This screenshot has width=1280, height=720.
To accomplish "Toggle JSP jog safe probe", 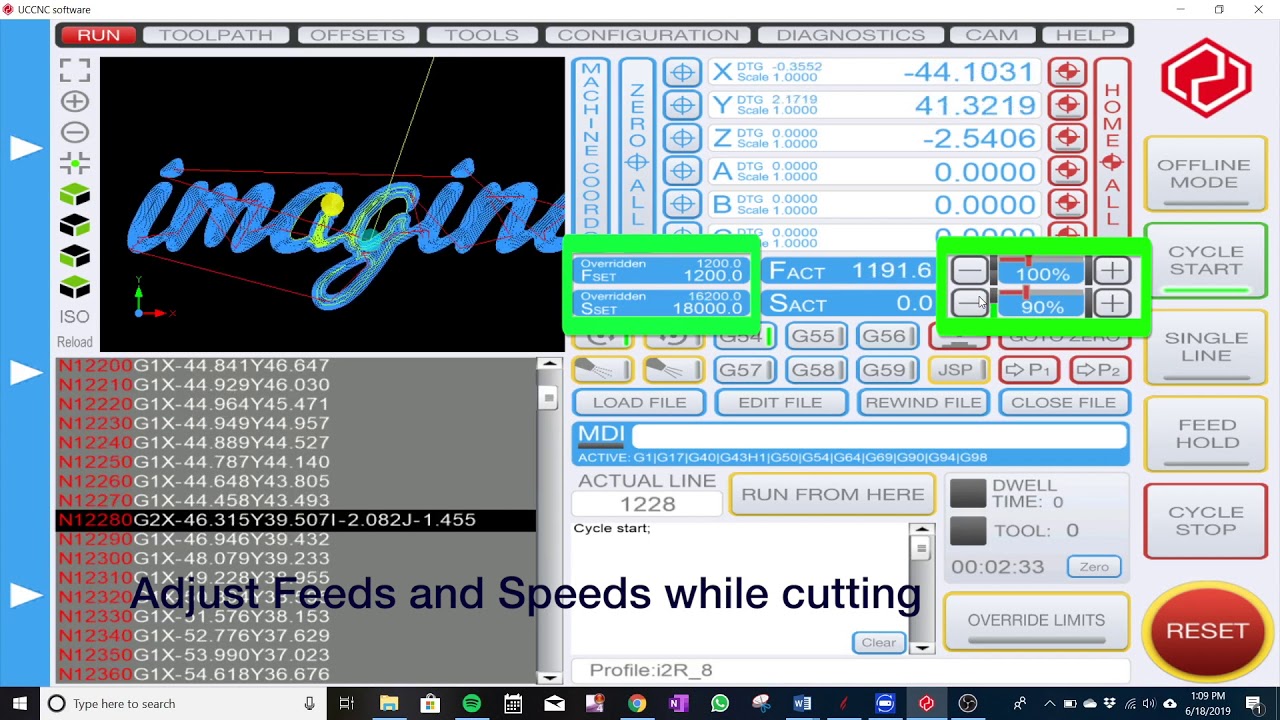I will 956,370.
